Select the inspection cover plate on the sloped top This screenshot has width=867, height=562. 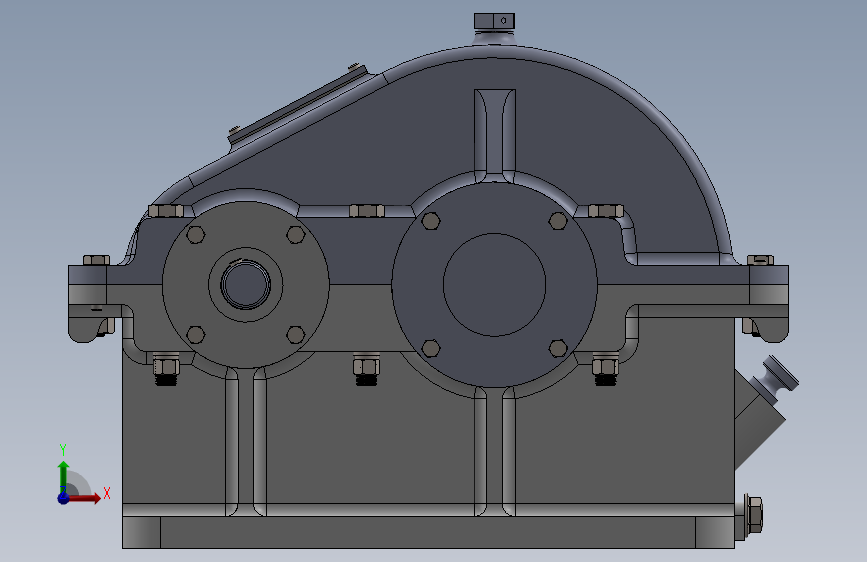[299, 107]
